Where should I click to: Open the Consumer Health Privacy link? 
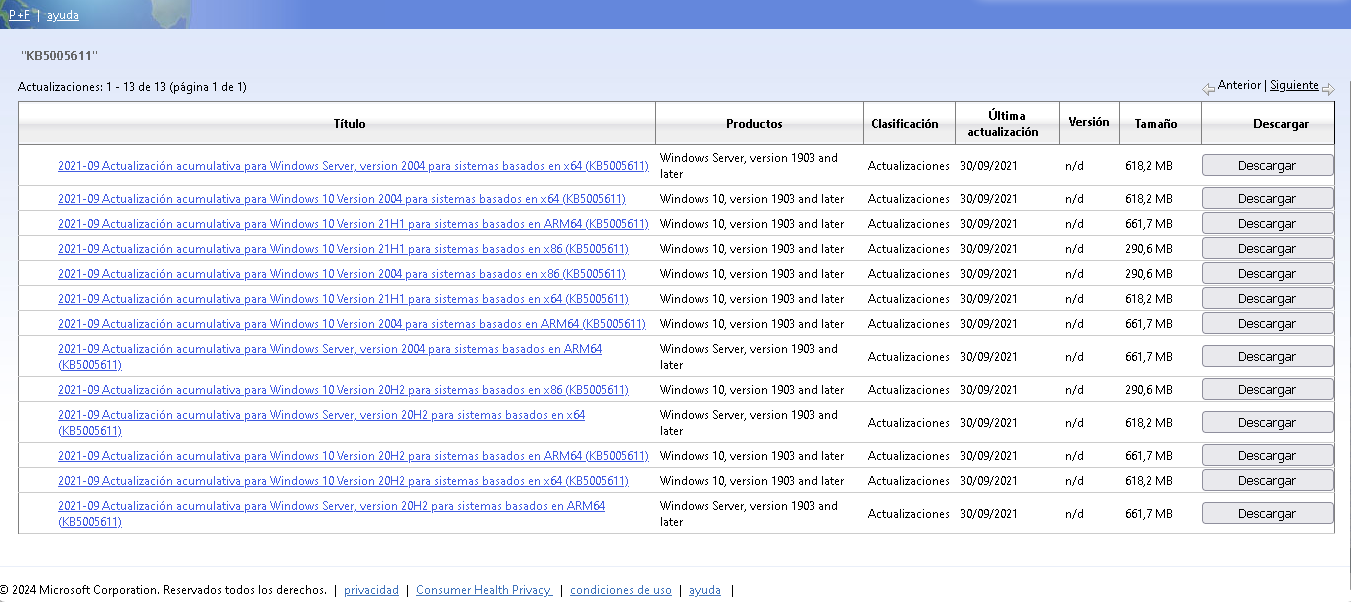pos(484,590)
